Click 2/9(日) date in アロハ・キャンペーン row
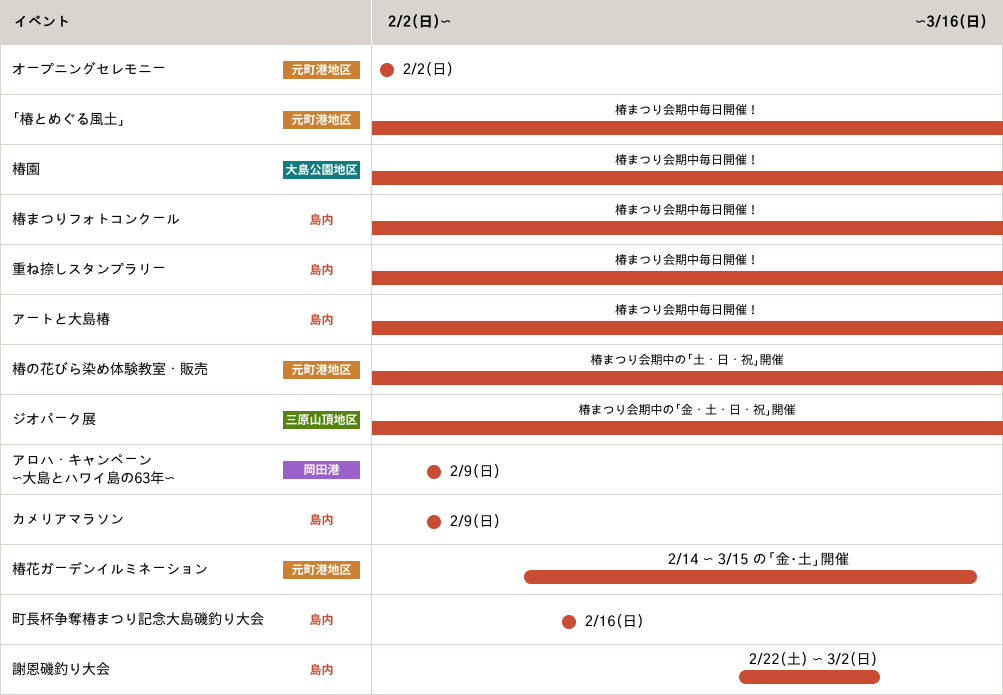Screen dimensions: 1003x695 tap(475, 471)
